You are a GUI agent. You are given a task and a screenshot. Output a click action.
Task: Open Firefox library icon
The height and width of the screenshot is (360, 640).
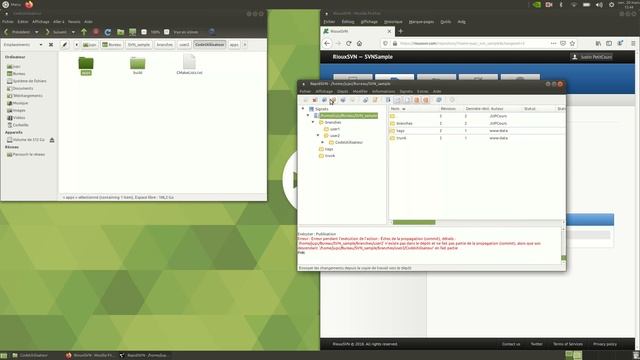598,43
